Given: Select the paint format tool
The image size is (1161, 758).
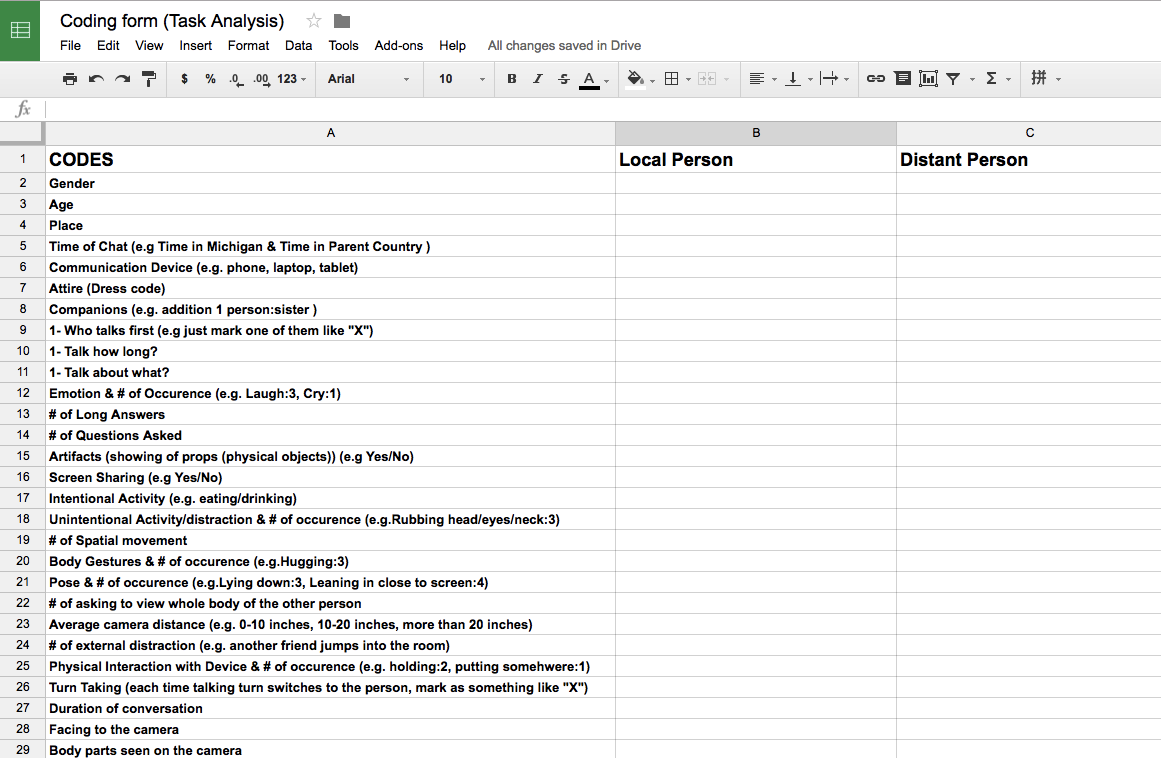Looking at the screenshot, I should 149,79.
